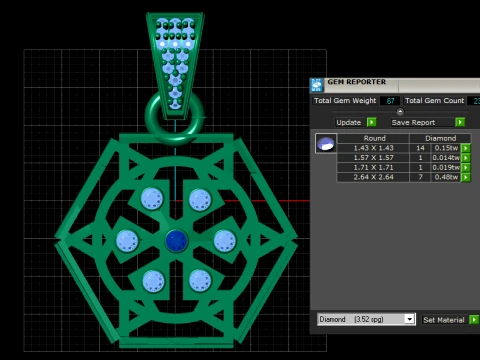Click the green arrow beside Set Material
The image size is (480, 360).
(x=474, y=320)
